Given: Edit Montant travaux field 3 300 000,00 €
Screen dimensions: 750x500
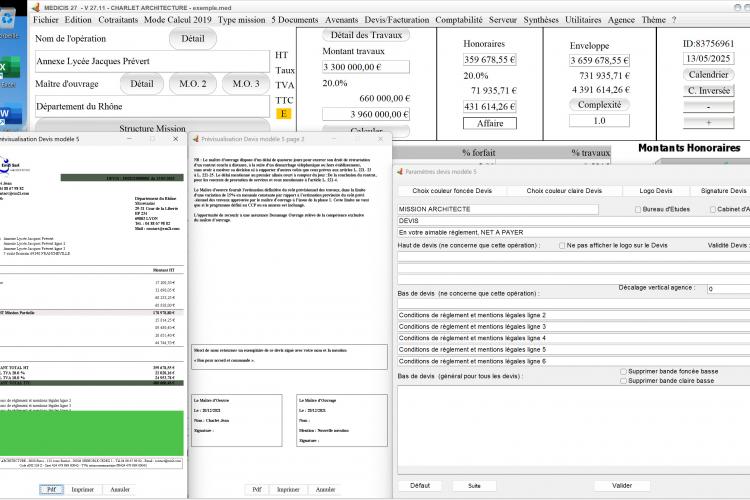Looking at the screenshot, I should (366, 67).
